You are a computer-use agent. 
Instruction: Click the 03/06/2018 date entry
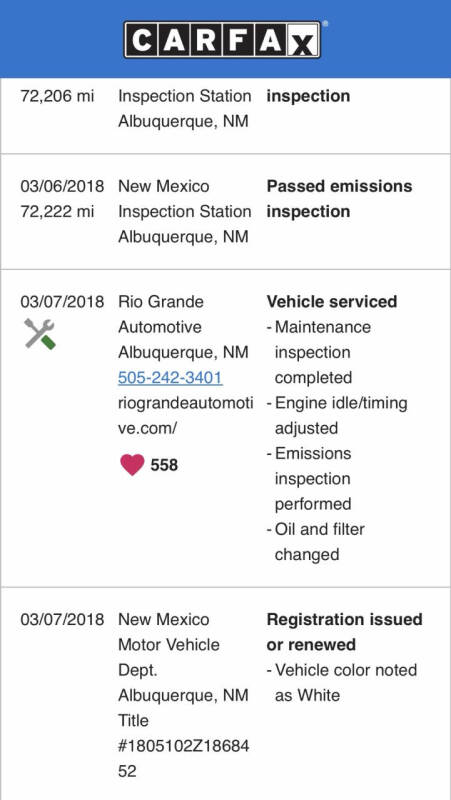62,186
